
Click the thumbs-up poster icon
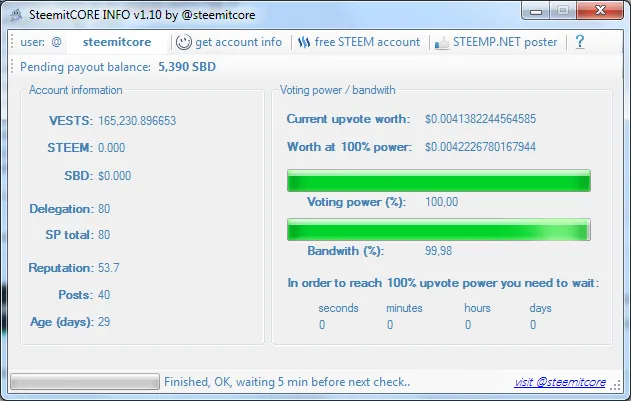tap(441, 43)
